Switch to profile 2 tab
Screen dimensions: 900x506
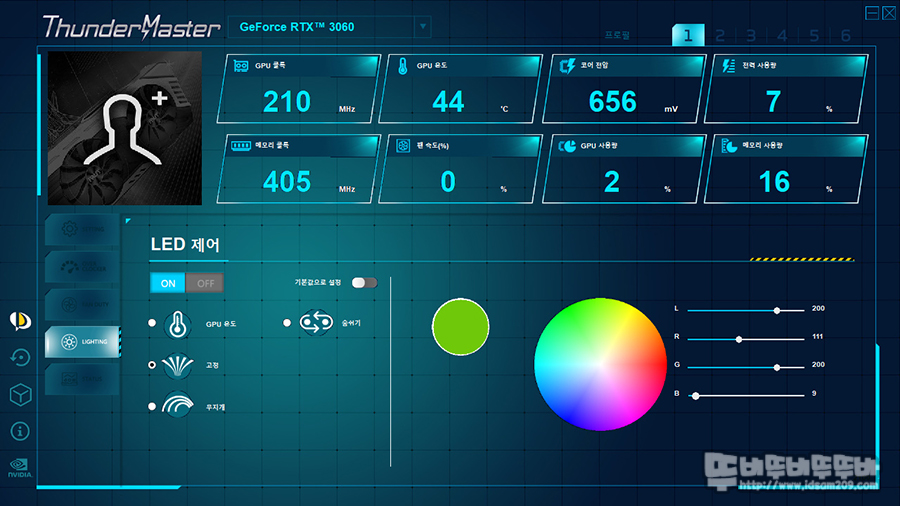point(720,36)
